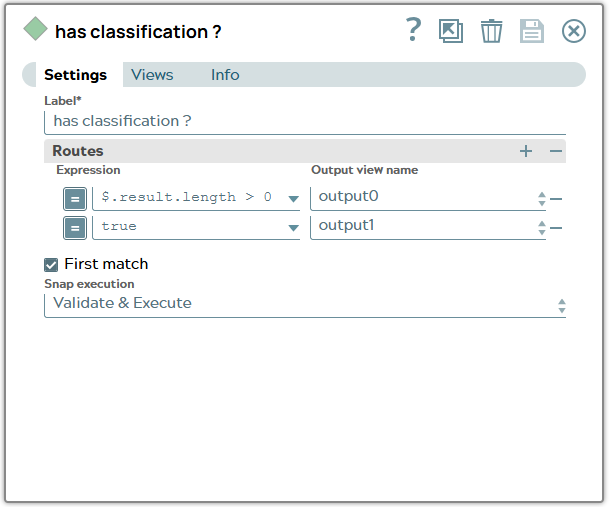Image resolution: width=610 pixels, height=507 pixels.
Task: Open the help question mark icon
Action: (x=414, y=30)
